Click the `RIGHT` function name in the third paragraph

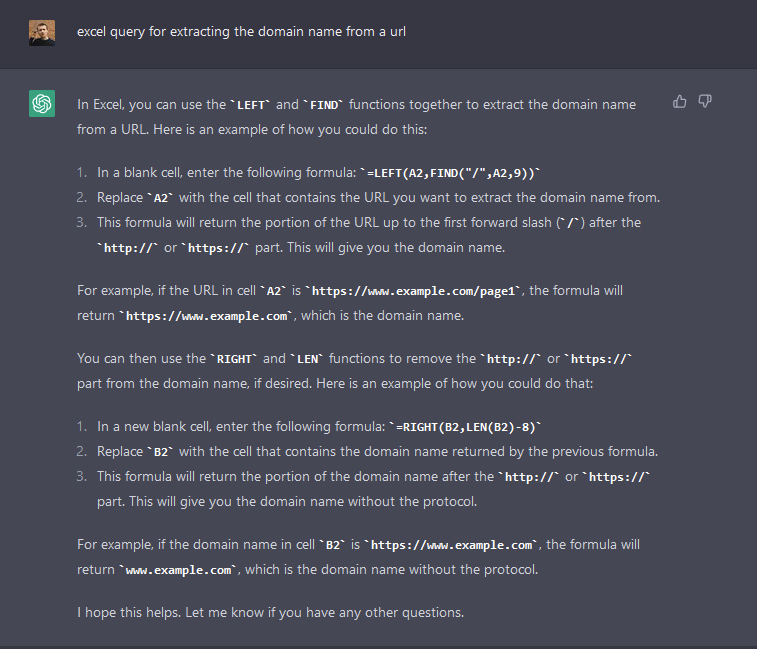pos(236,357)
